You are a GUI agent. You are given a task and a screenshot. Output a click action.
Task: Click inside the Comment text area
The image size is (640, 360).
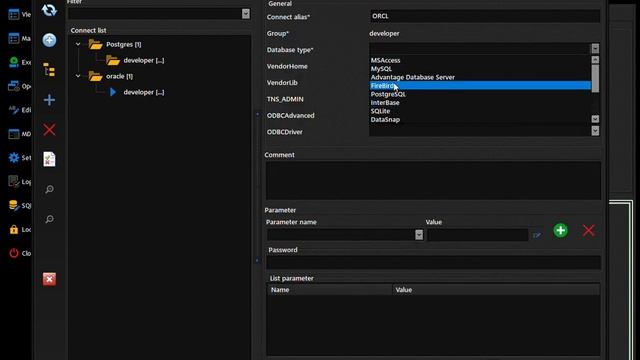tap(433, 180)
